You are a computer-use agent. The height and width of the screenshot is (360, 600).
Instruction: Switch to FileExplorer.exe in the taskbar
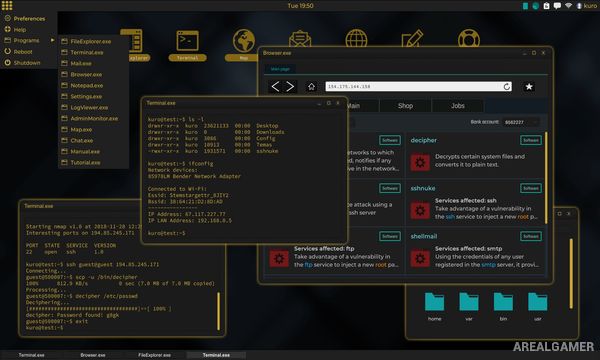click(154, 355)
